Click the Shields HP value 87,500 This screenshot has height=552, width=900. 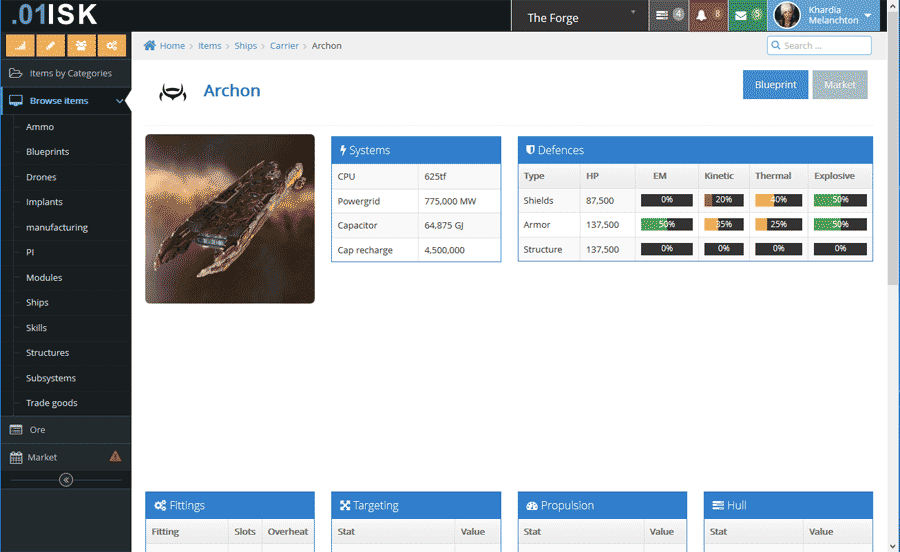click(600, 200)
